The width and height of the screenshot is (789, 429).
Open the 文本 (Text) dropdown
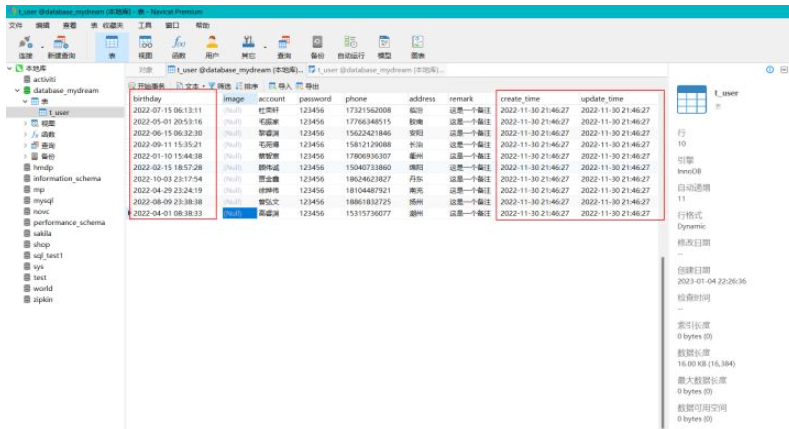pyautogui.click(x=190, y=86)
